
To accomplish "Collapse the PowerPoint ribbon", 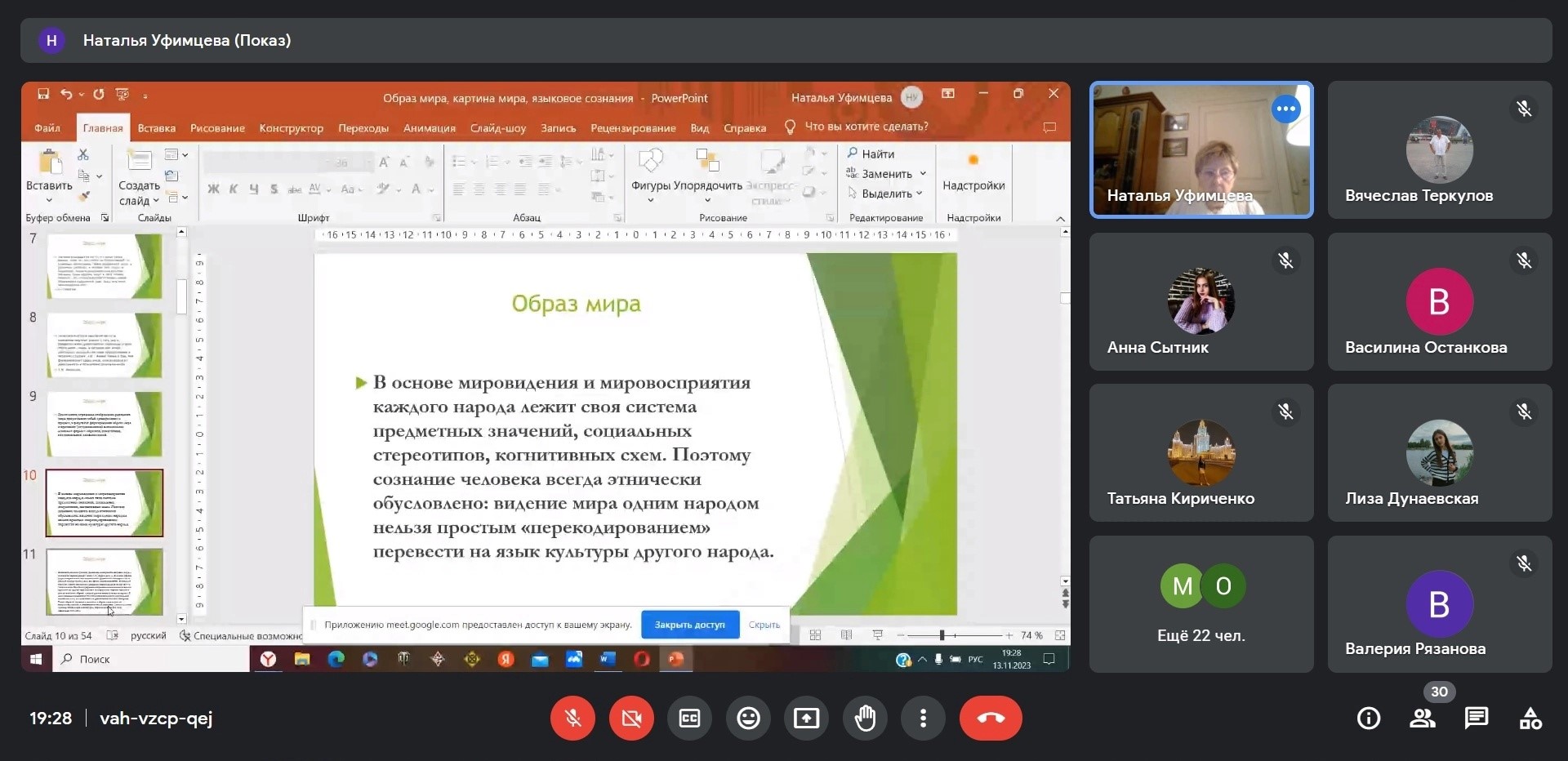I will (x=1060, y=218).
